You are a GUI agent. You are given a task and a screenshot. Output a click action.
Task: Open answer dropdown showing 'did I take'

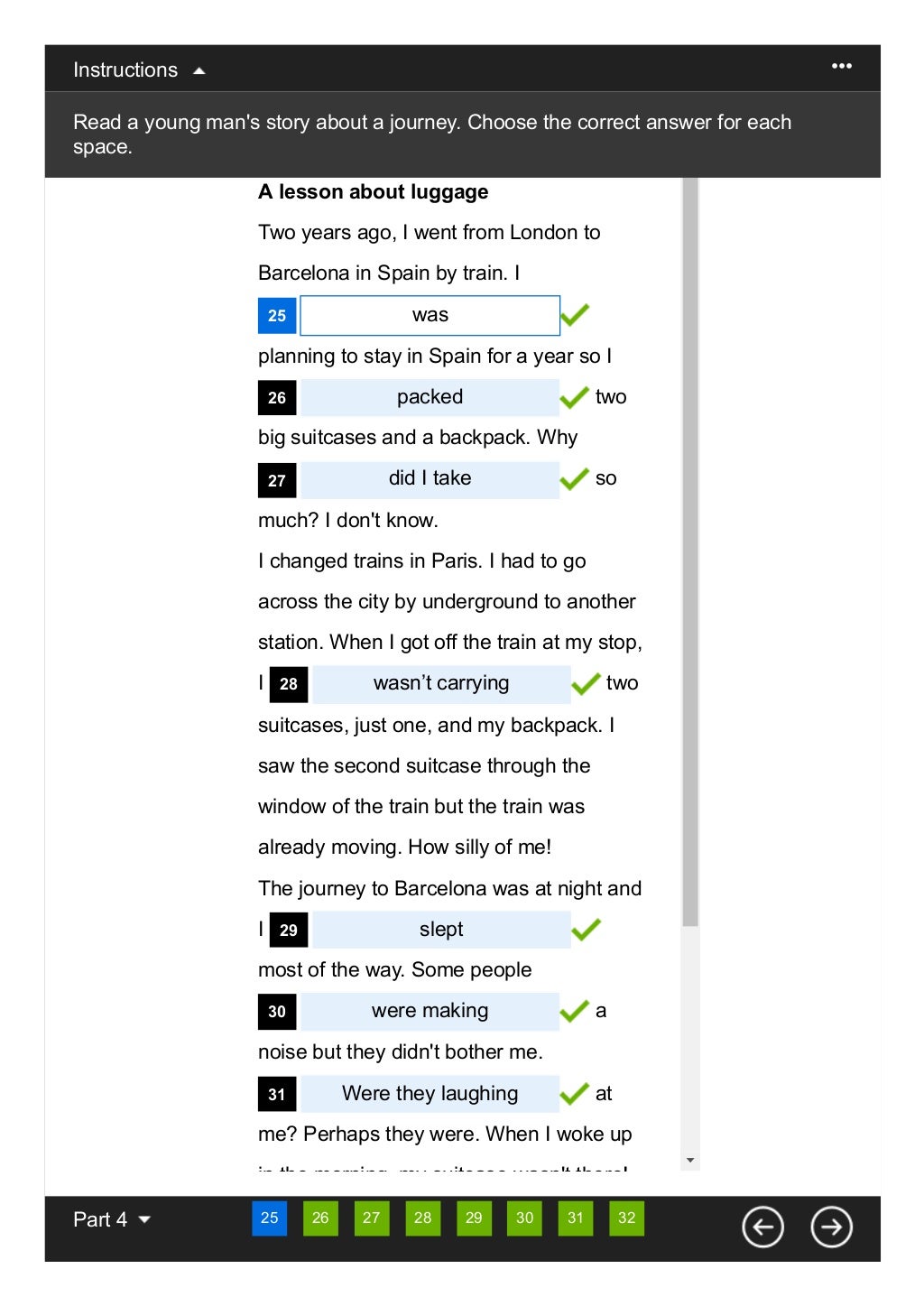(430, 479)
